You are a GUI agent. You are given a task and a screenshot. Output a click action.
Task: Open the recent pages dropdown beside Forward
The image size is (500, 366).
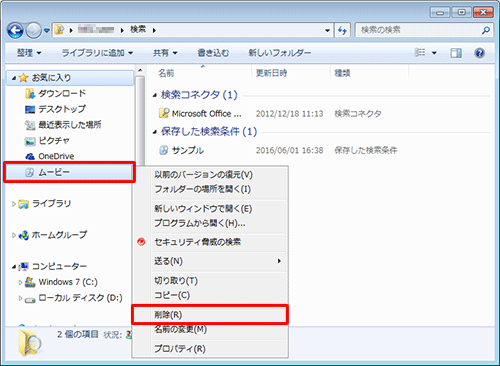click(x=47, y=31)
